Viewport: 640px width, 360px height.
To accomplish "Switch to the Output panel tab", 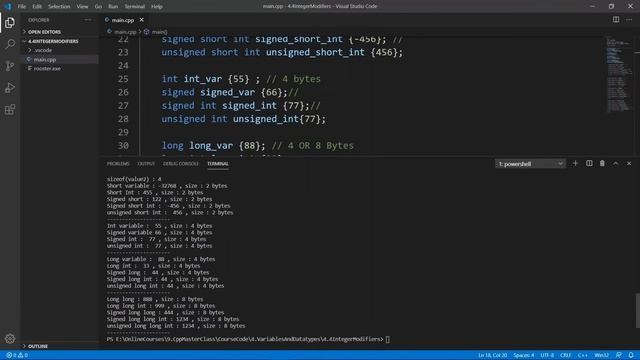I will 146,164.
